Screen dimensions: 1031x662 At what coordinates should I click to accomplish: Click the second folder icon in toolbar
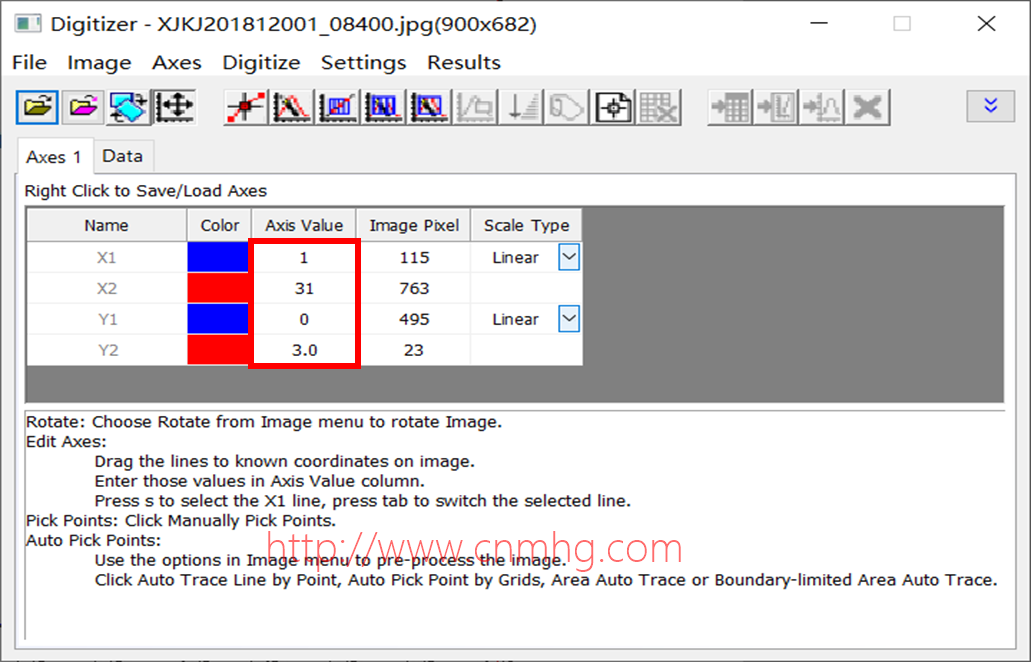pos(82,106)
